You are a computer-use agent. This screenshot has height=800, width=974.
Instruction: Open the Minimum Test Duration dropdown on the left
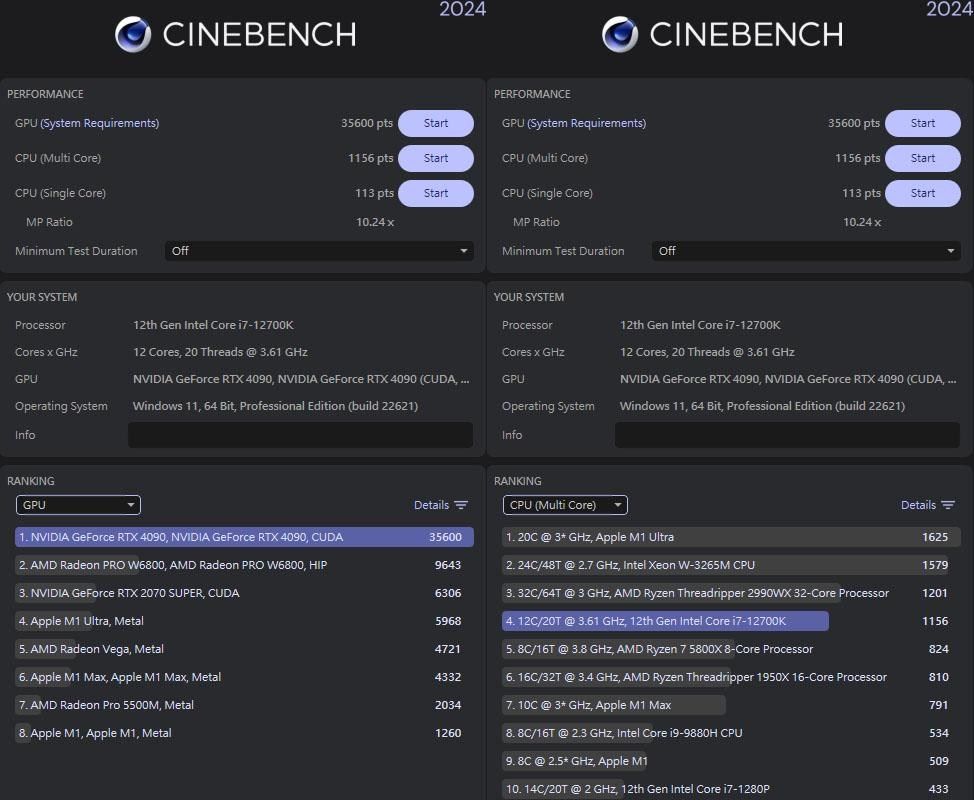point(319,251)
